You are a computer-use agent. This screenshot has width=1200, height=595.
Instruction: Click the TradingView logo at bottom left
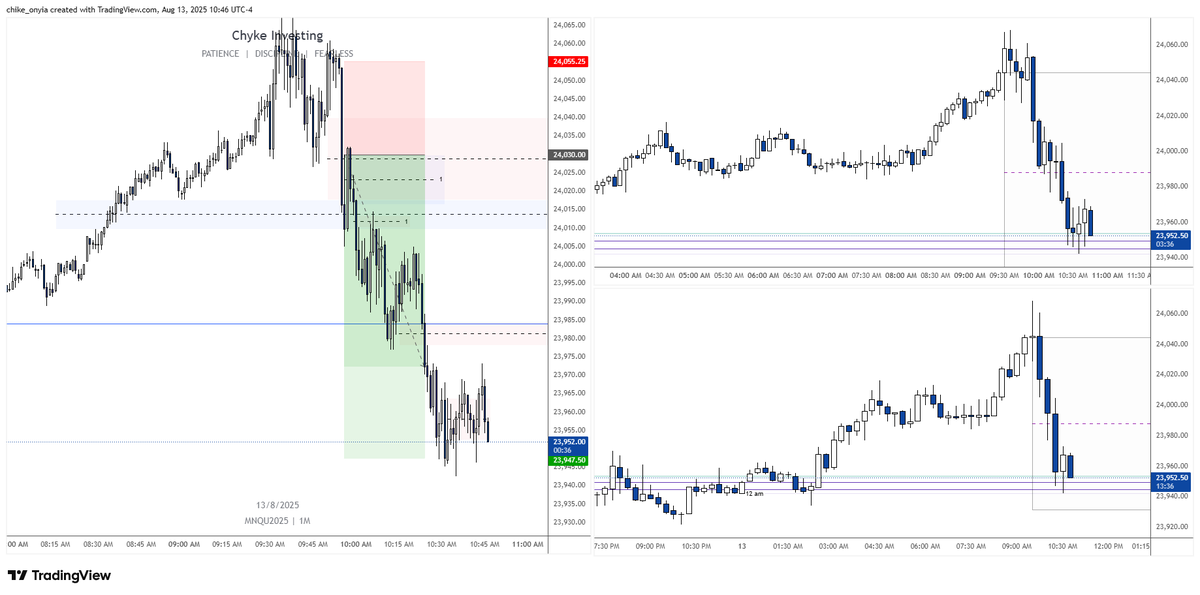tap(59, 576)
